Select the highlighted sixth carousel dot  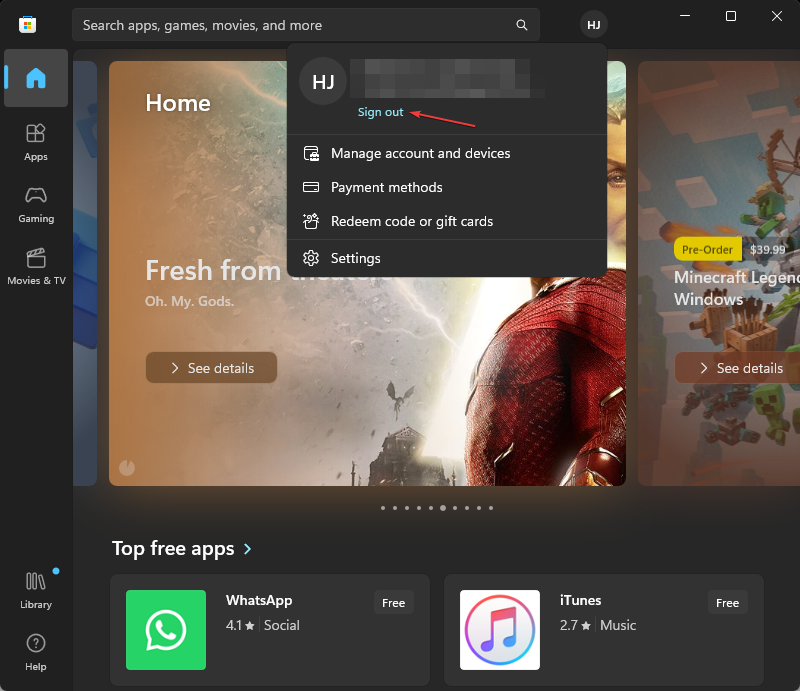pyautogui.click(x=443, y=508)
